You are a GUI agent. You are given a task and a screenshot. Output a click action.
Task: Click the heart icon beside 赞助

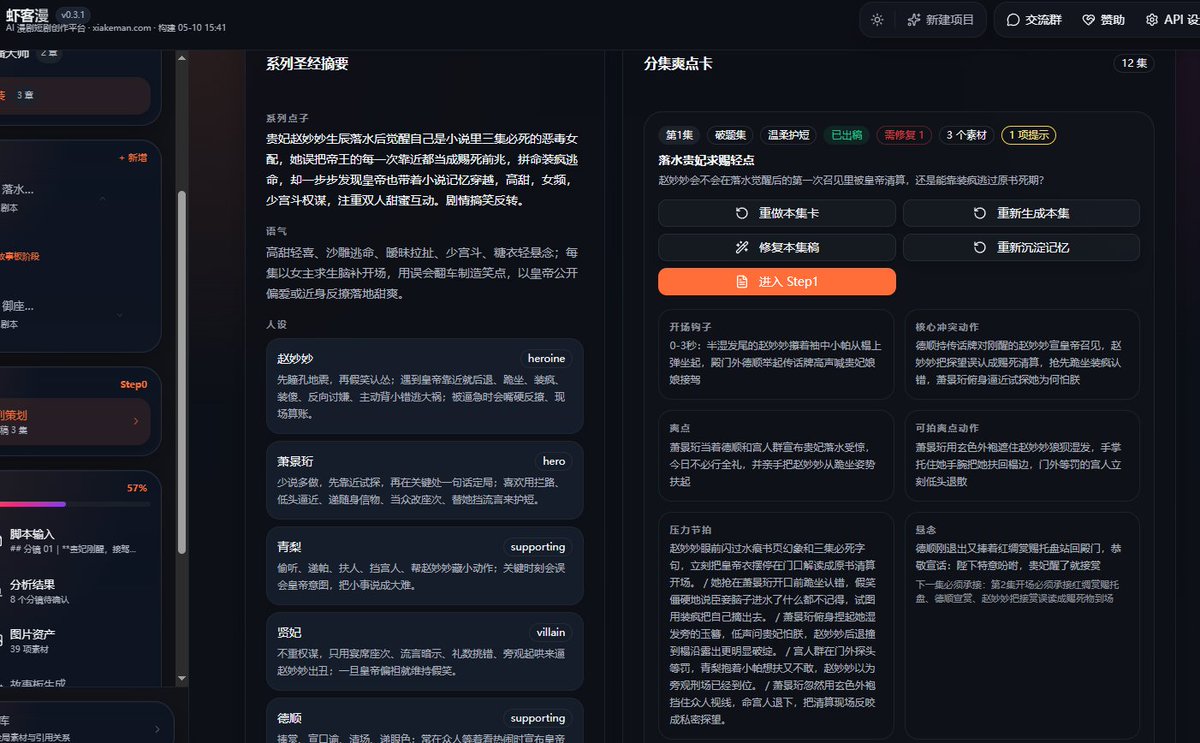click(x=1089, y=20)
